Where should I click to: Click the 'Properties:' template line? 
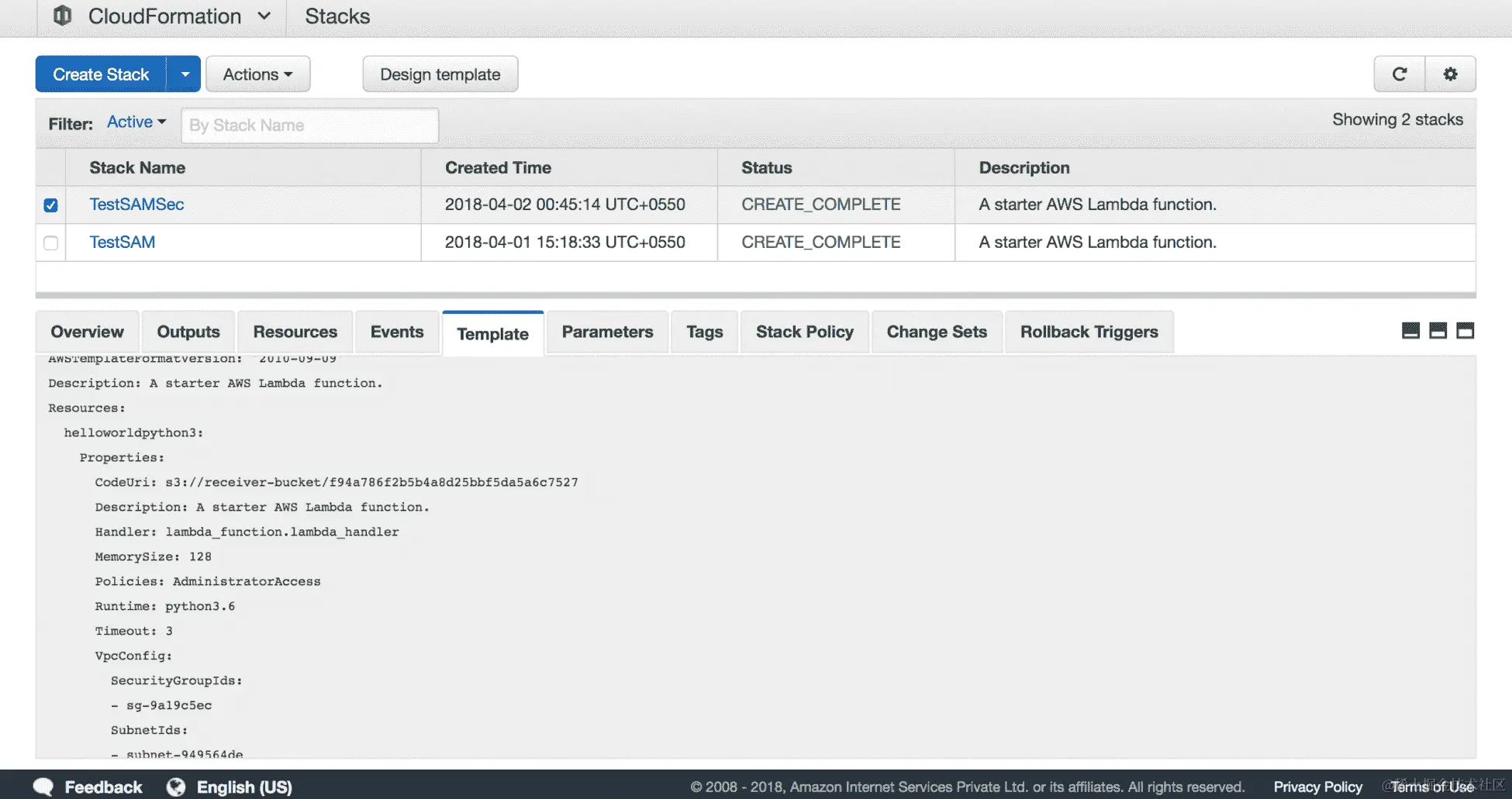point(122,457)
